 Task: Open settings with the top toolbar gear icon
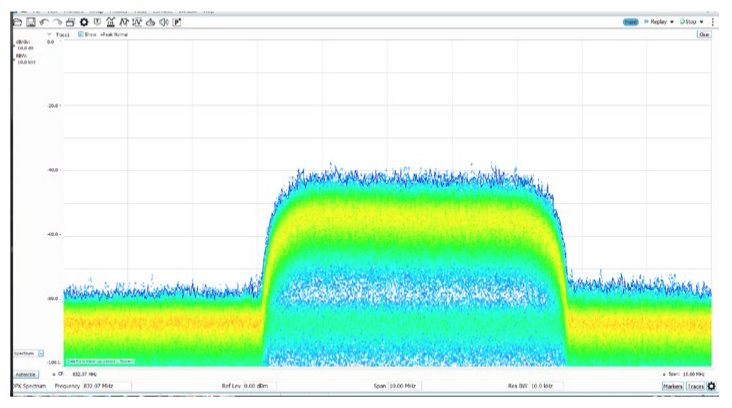click(x=84, y=22)
